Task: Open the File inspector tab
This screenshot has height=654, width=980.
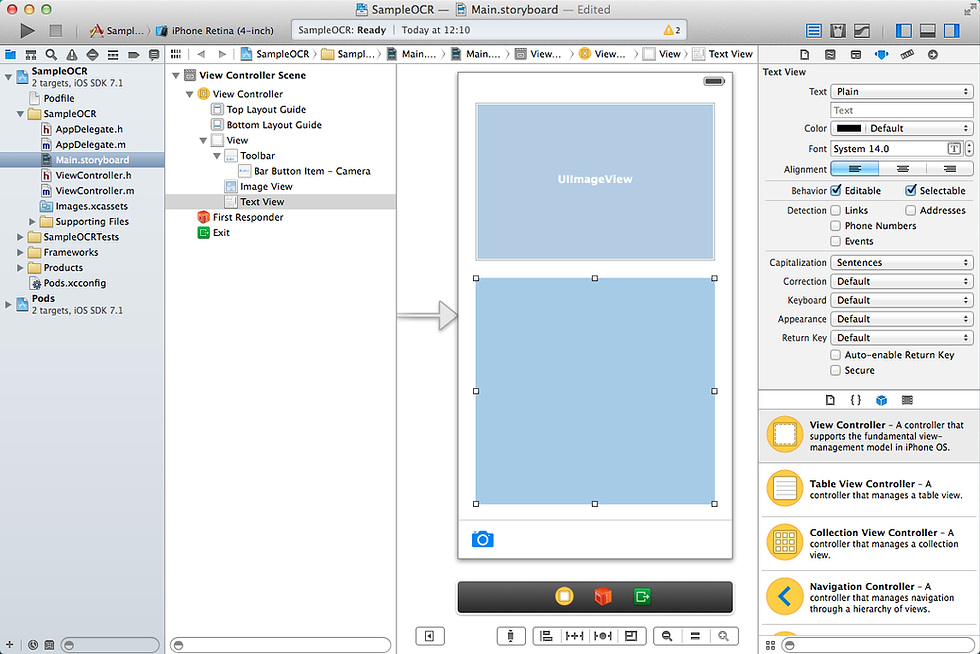Action: pyautogui.click(x=804, y=54)
